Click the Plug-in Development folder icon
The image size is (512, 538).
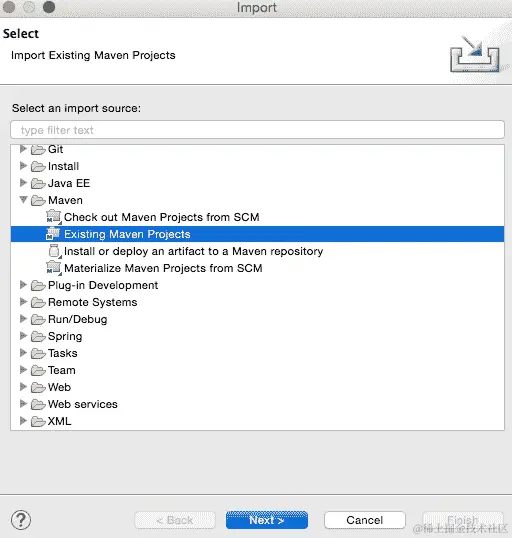point(38,285)
